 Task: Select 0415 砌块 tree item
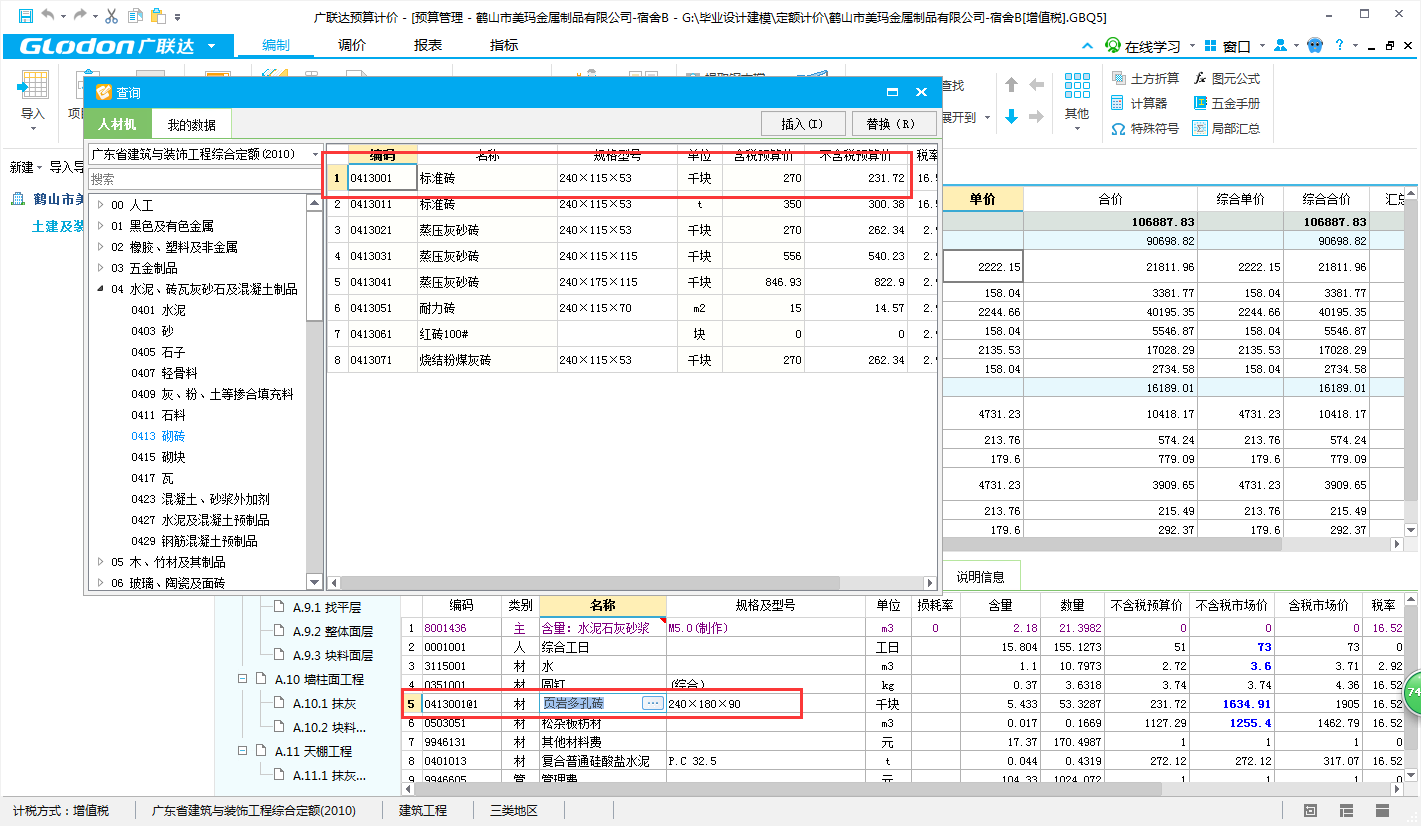point(158,457)
